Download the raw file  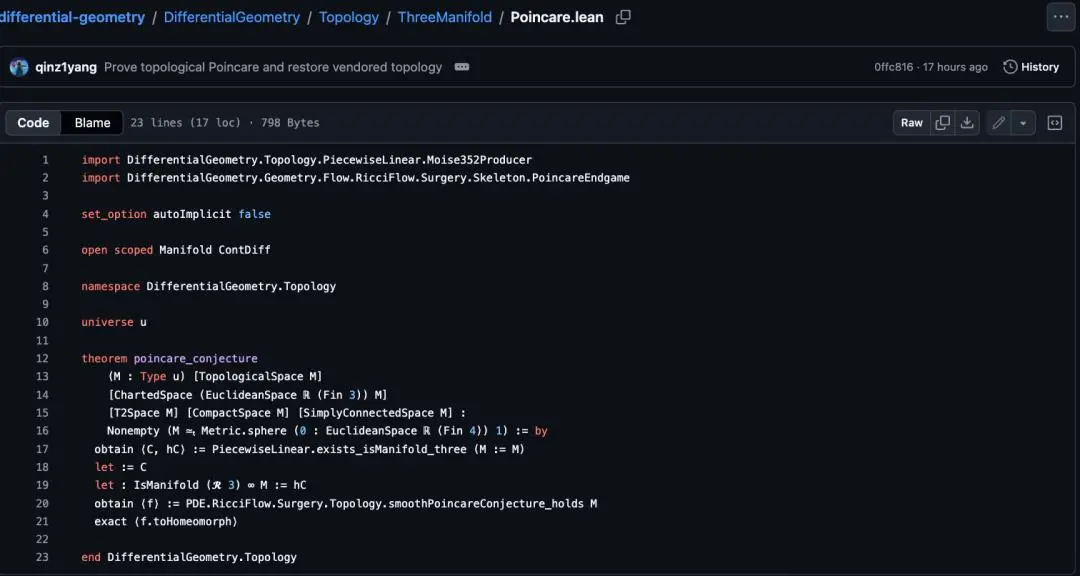967,123
